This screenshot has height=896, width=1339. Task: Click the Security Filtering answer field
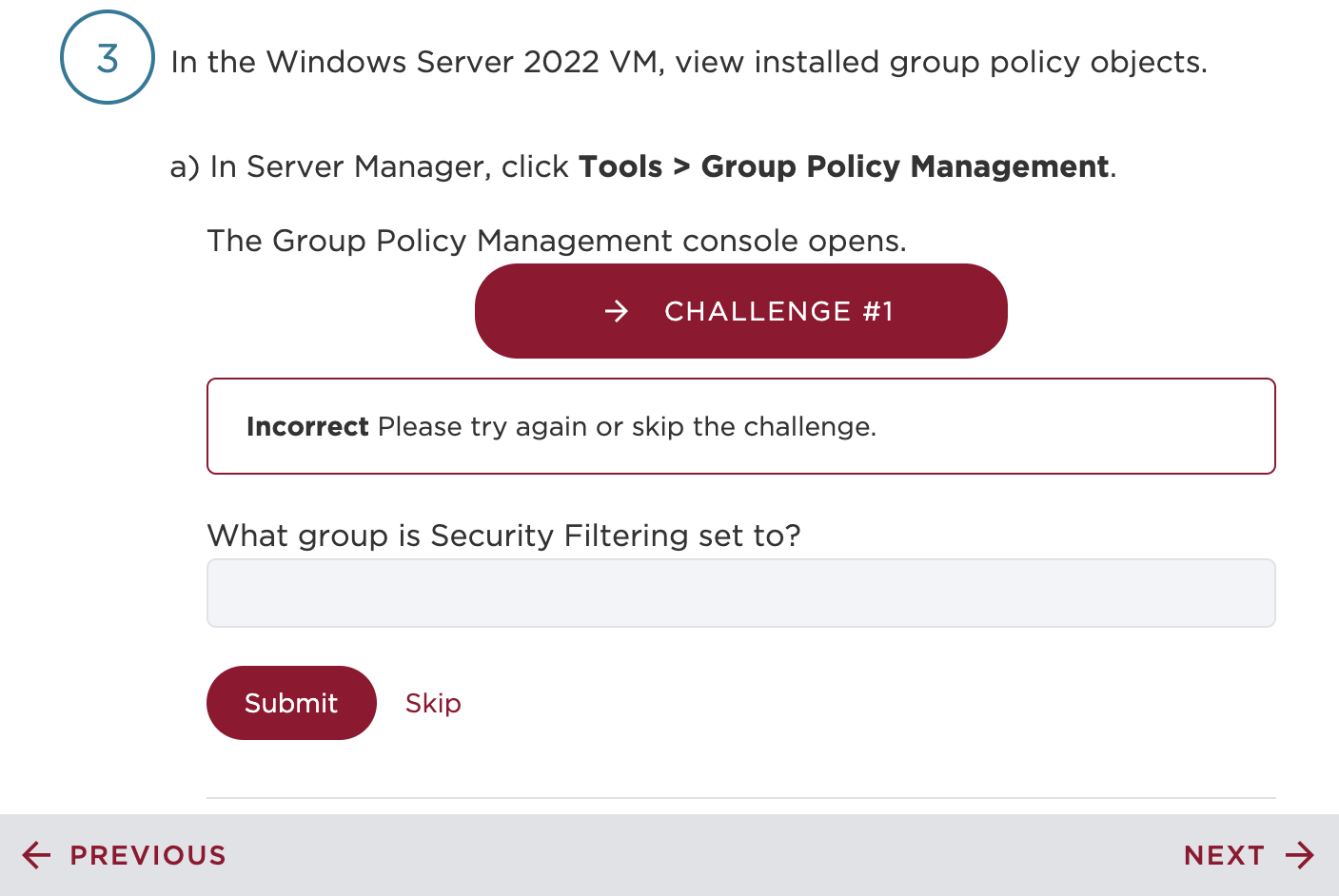click(x=741, y=593)
